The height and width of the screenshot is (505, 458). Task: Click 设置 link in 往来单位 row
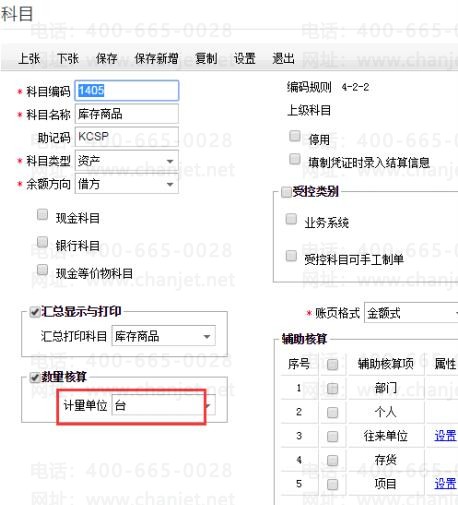[x=445, y=436]
